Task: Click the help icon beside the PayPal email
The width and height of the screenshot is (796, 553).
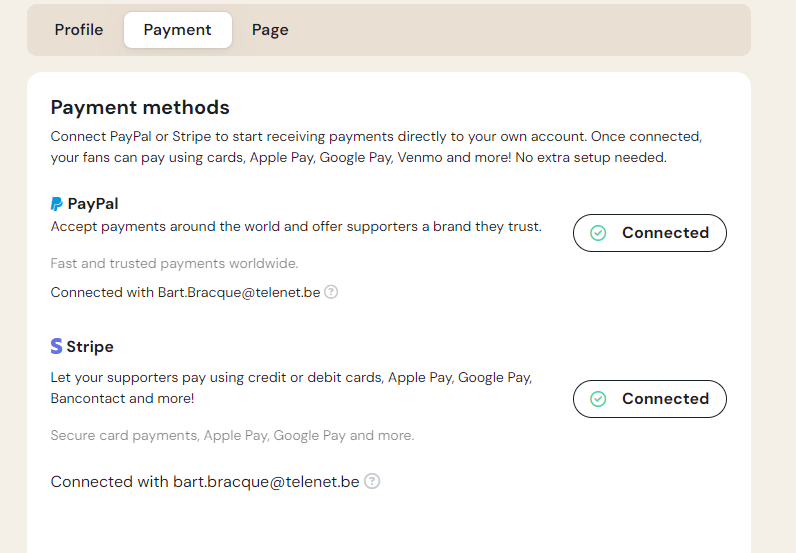Action: point(331,292)
